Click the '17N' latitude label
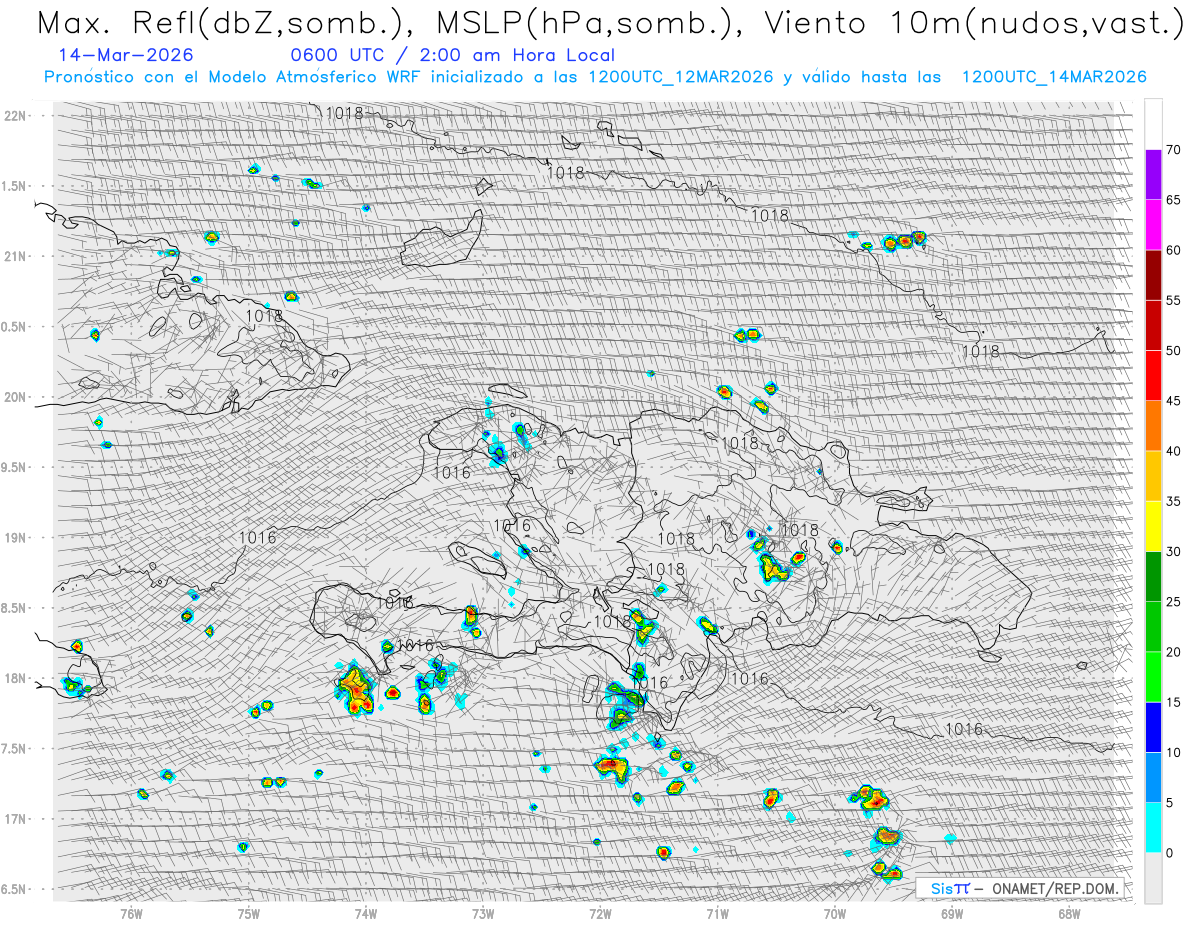1200x927 pixels. [15, 818]
